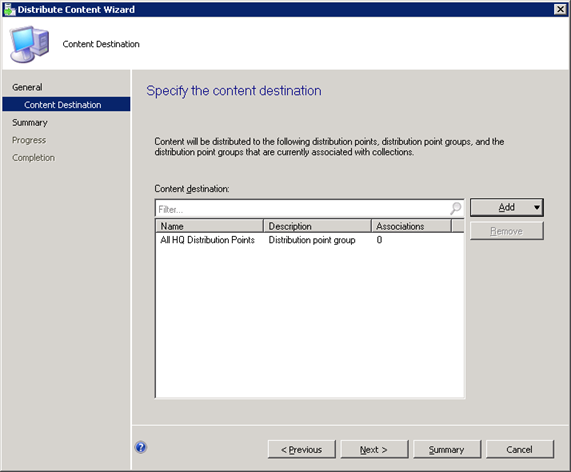Click the computer icon in wizard header
Screen dimensions: 571x472
point(29,44)
